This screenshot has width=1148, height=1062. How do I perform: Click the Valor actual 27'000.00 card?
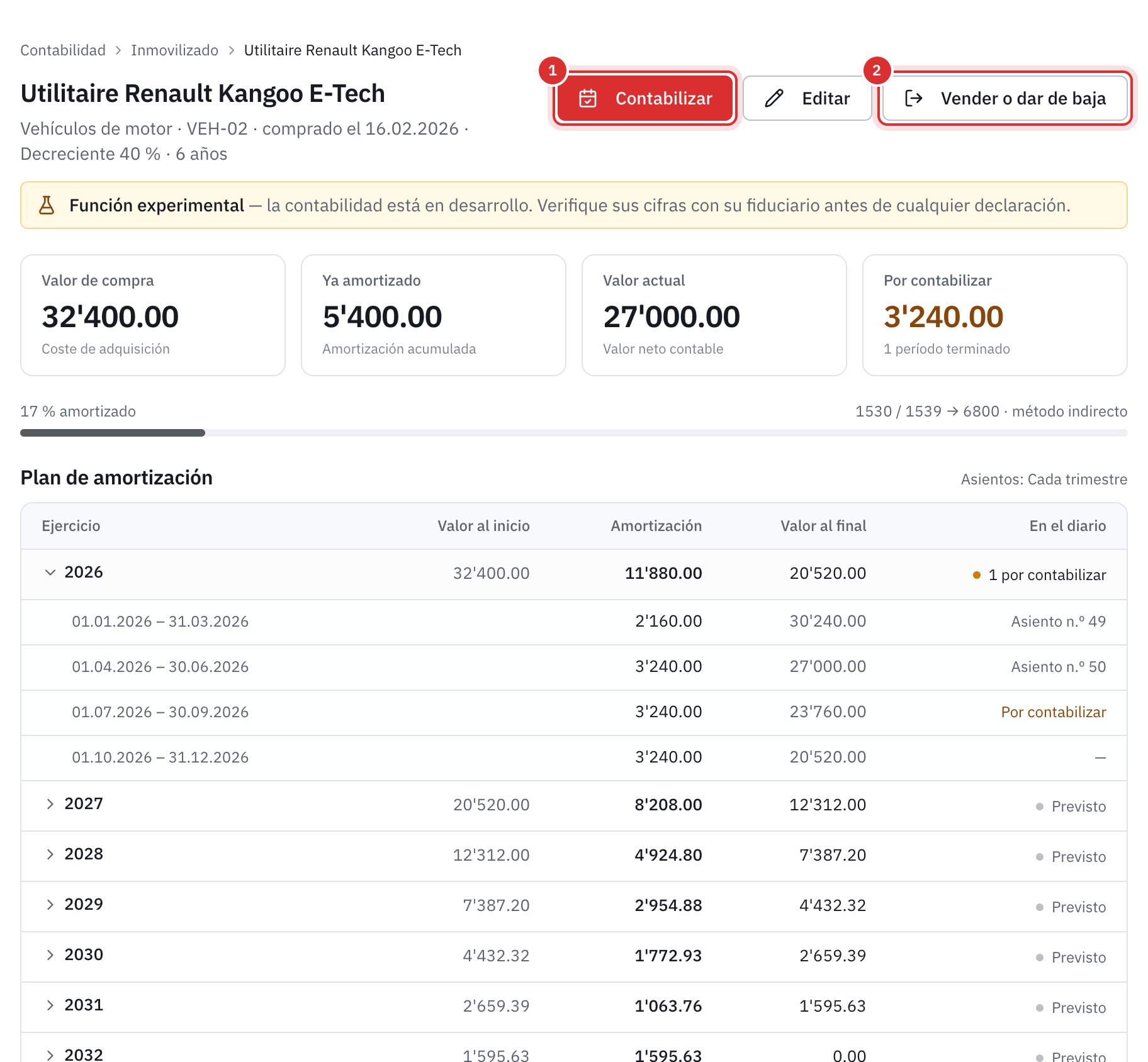coord(714,315)
